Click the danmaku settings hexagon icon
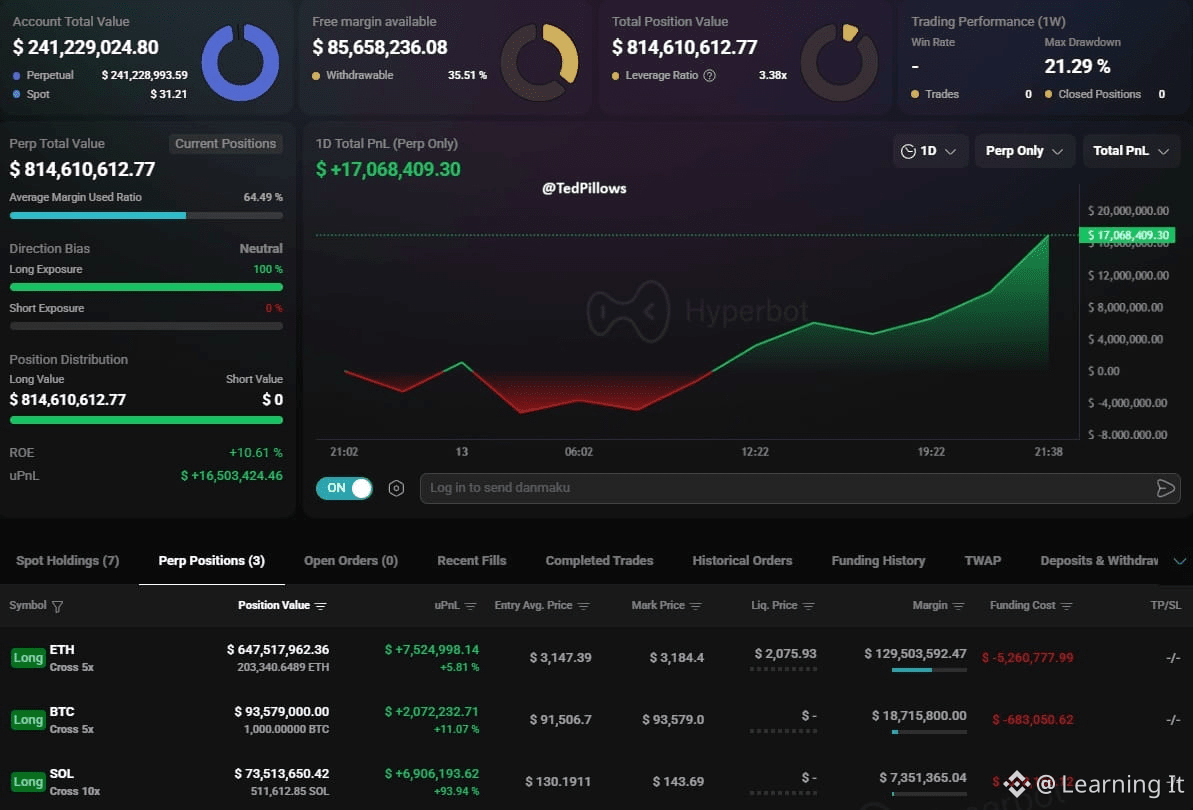1193x810 pixels. click(x=396, y=488)
